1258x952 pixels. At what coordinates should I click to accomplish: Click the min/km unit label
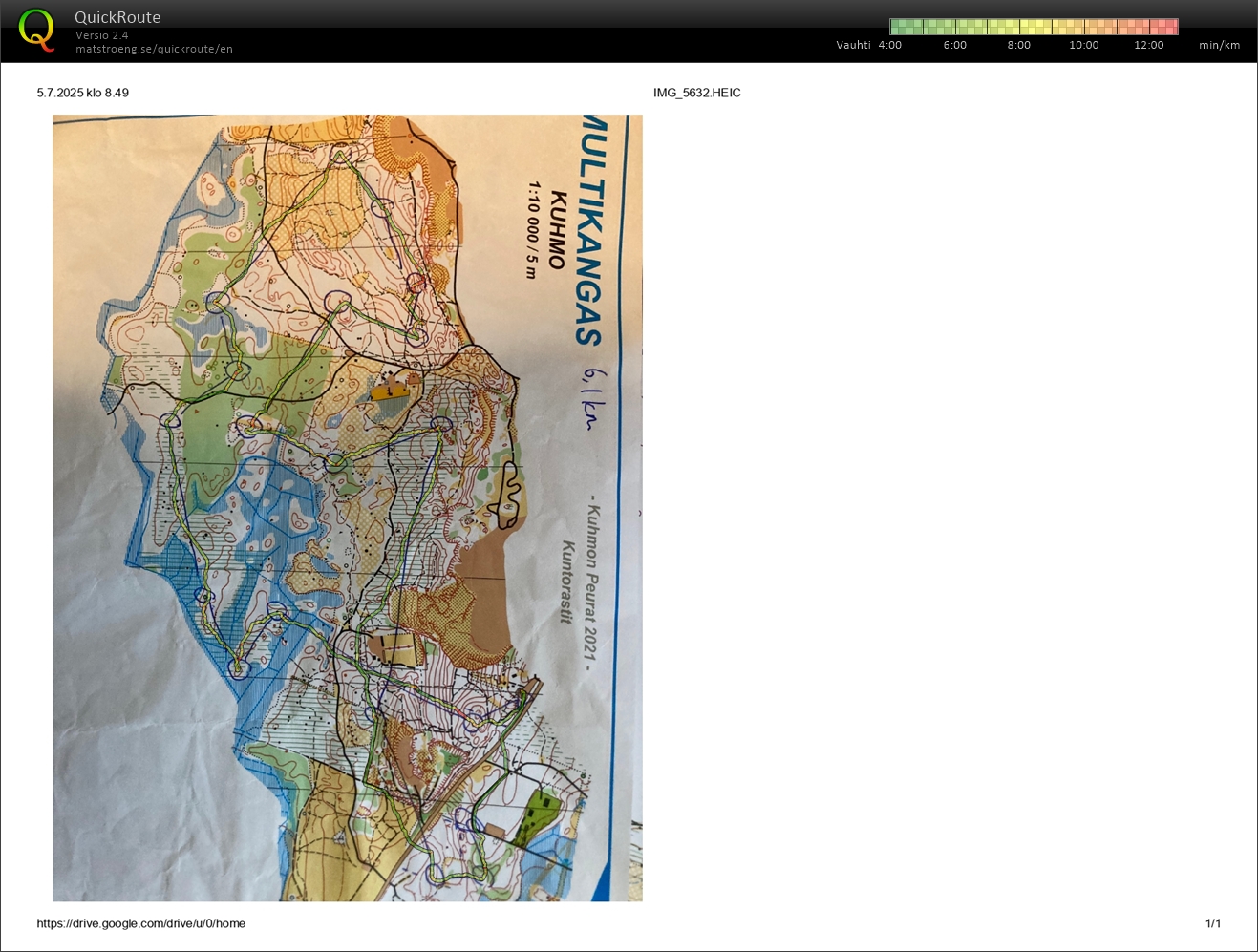point(1219,45)
